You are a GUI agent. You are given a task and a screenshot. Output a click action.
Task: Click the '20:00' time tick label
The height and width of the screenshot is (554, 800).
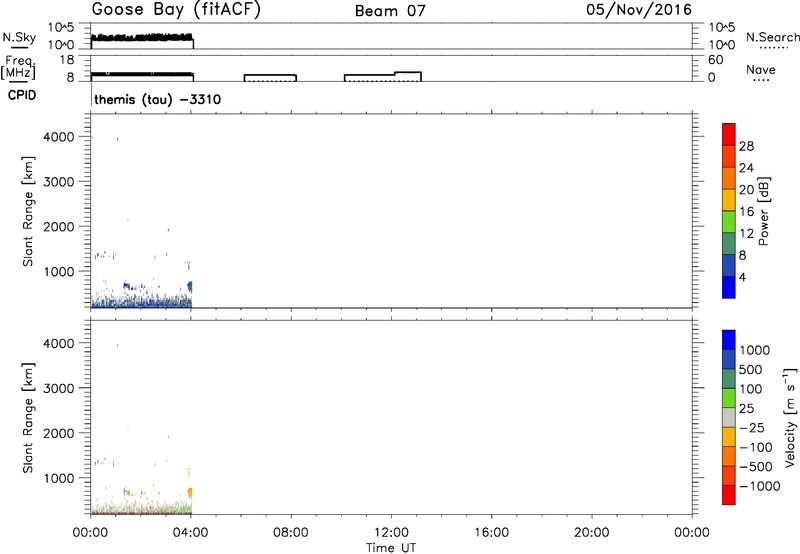point(592,533)
